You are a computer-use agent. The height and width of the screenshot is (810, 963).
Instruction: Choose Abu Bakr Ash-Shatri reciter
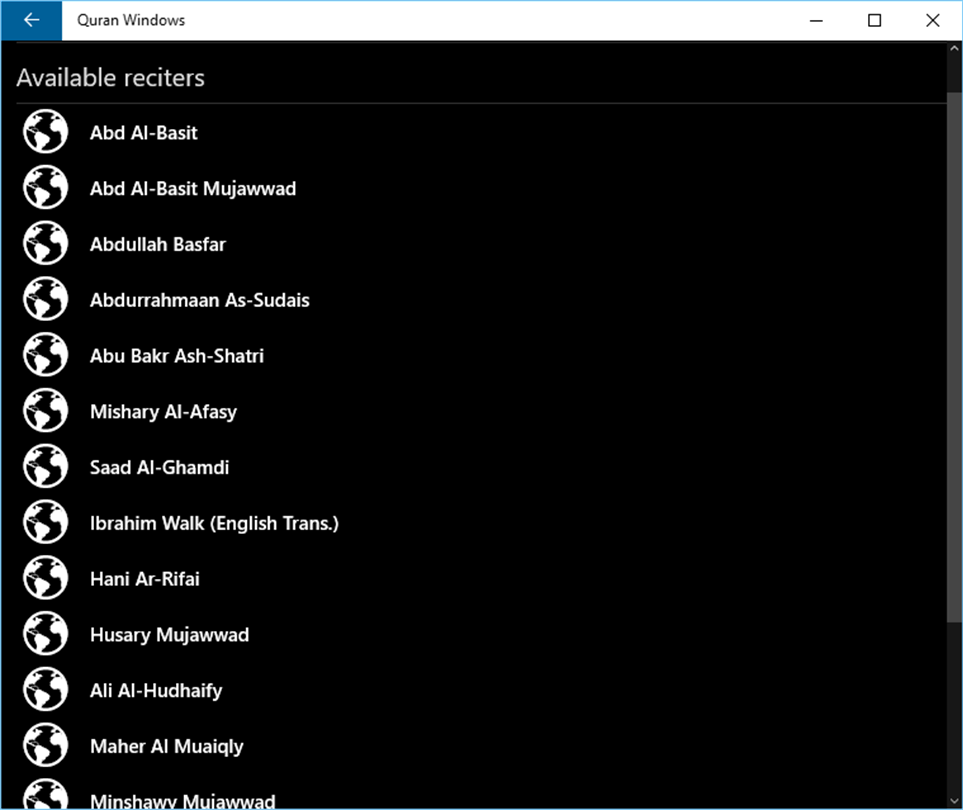(177, 356)
